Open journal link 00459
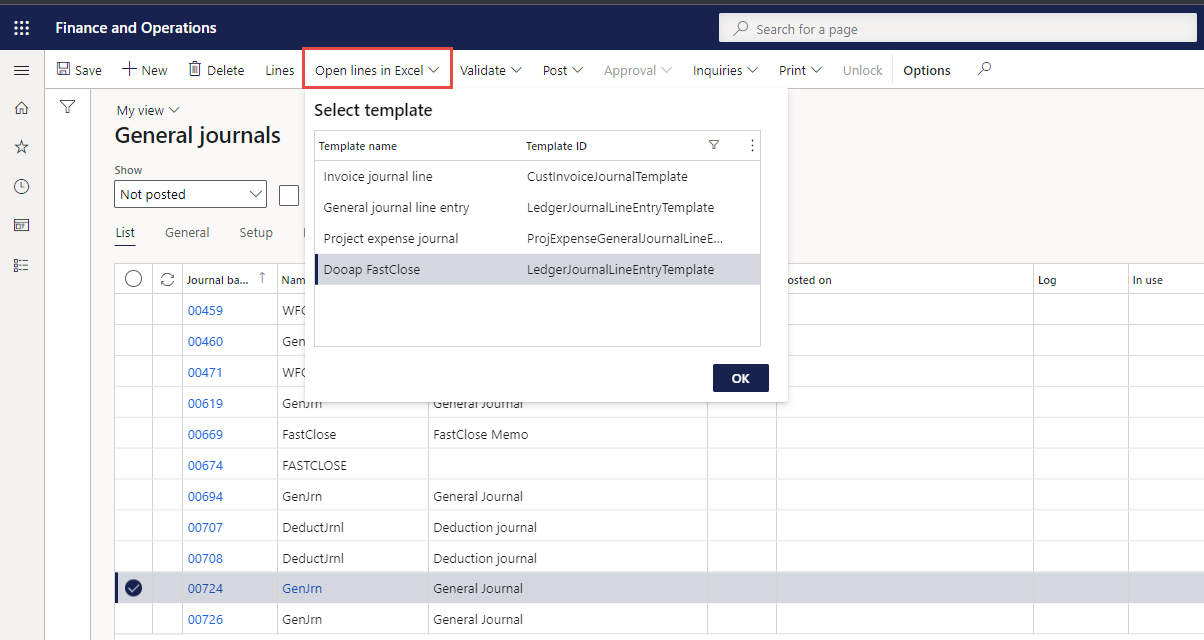1204x640 pixels. pos(205,310)
